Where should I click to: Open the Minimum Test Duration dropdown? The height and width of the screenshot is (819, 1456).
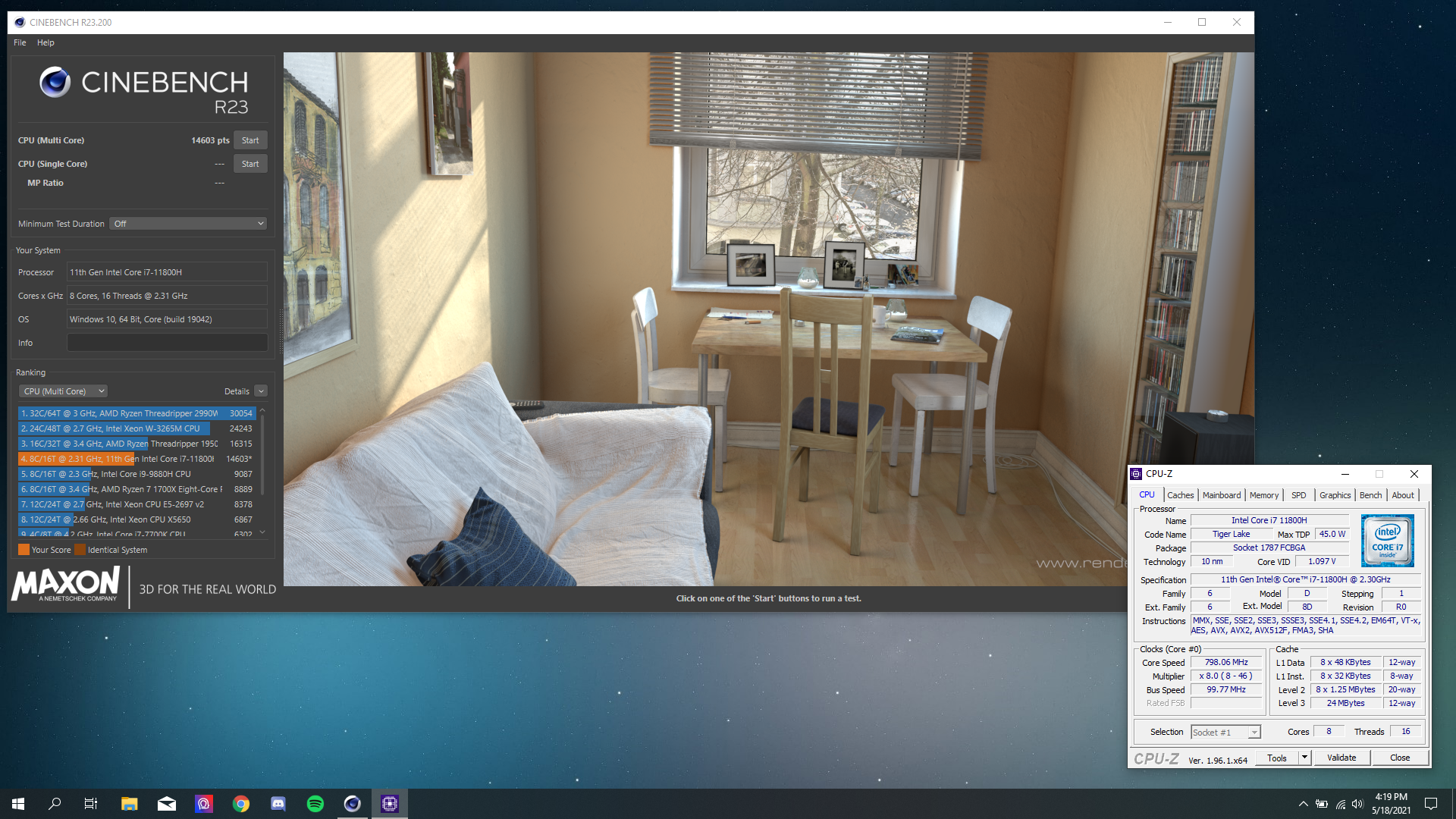point(188,224)
